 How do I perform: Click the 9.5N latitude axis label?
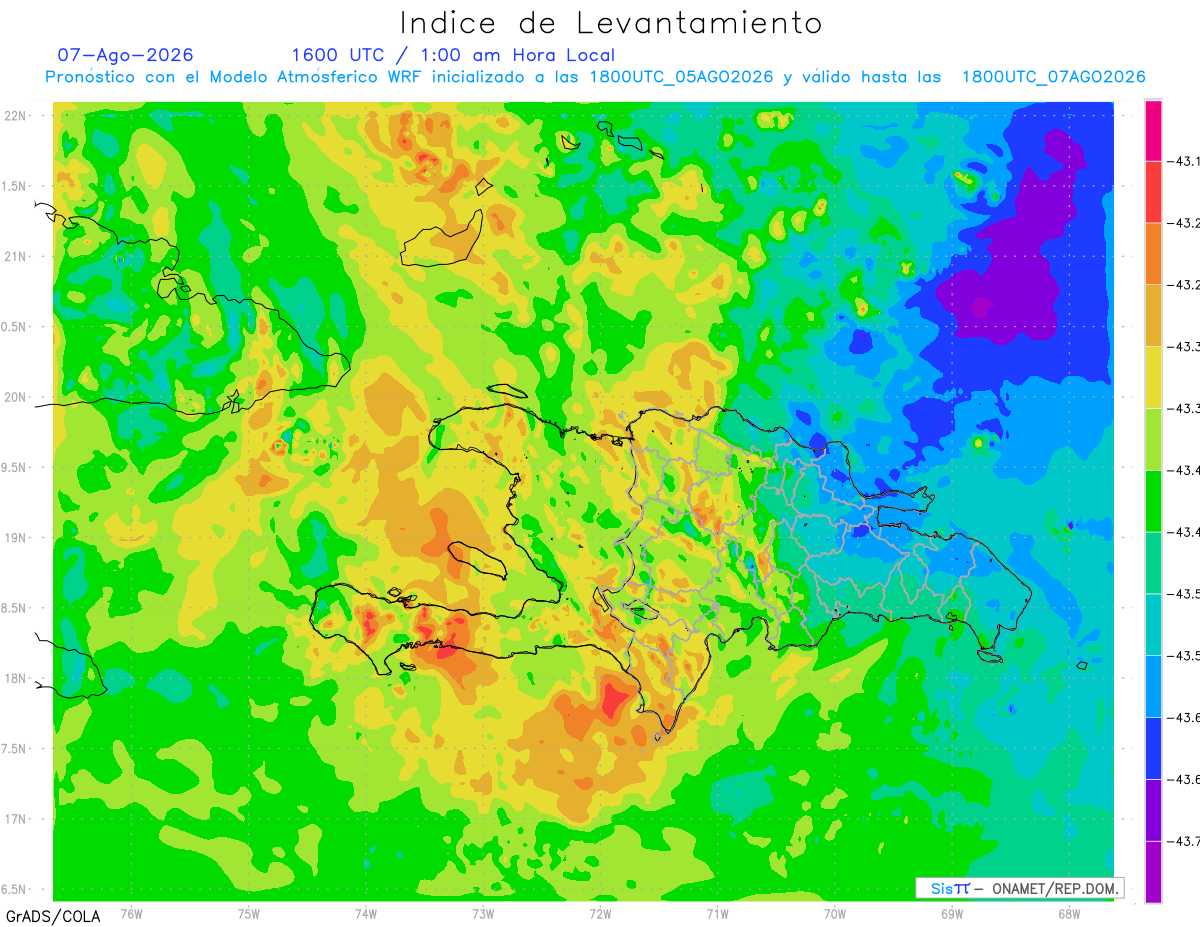point(15,467)
